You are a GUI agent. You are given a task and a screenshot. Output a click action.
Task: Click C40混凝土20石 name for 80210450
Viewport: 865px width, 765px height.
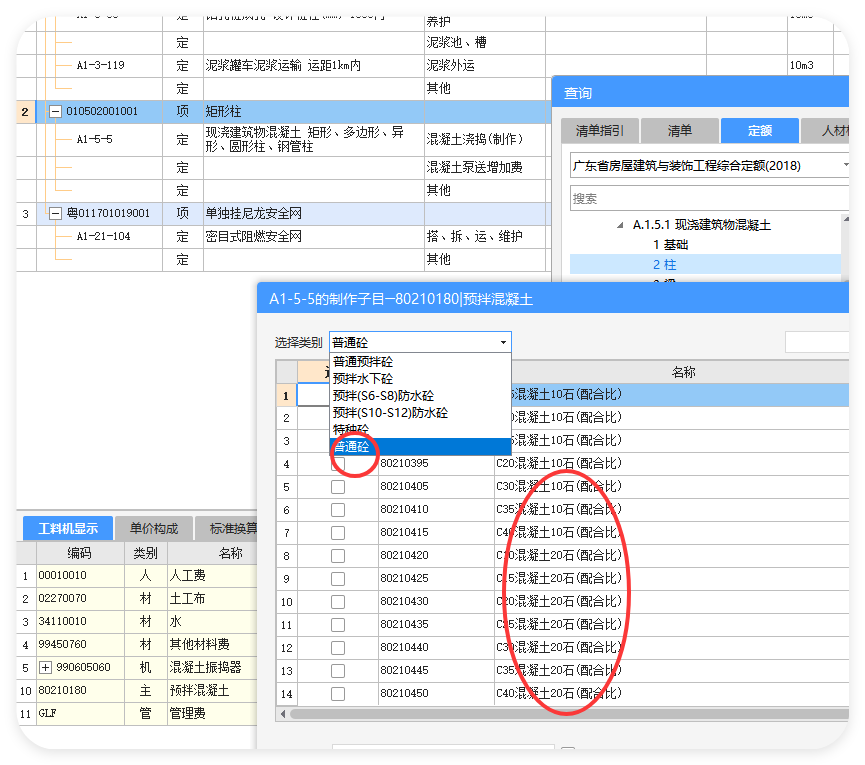click(558, 693)
